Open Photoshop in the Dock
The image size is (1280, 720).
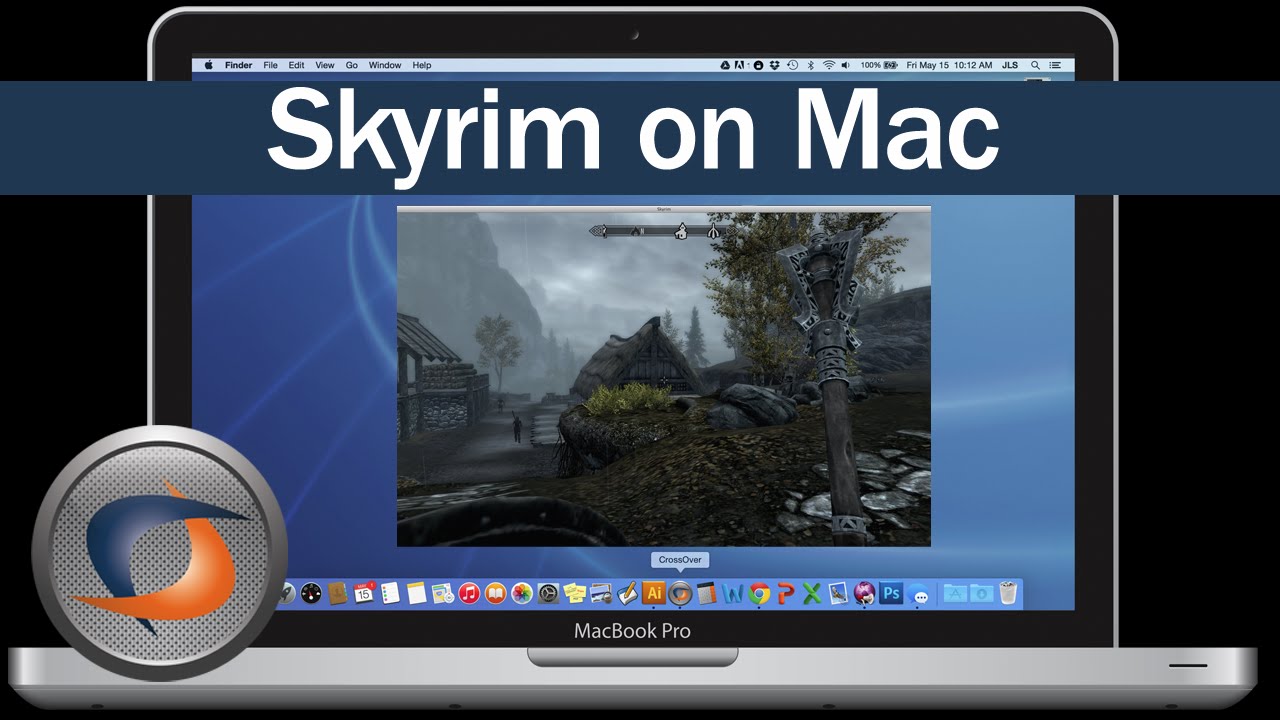(891, 594)
